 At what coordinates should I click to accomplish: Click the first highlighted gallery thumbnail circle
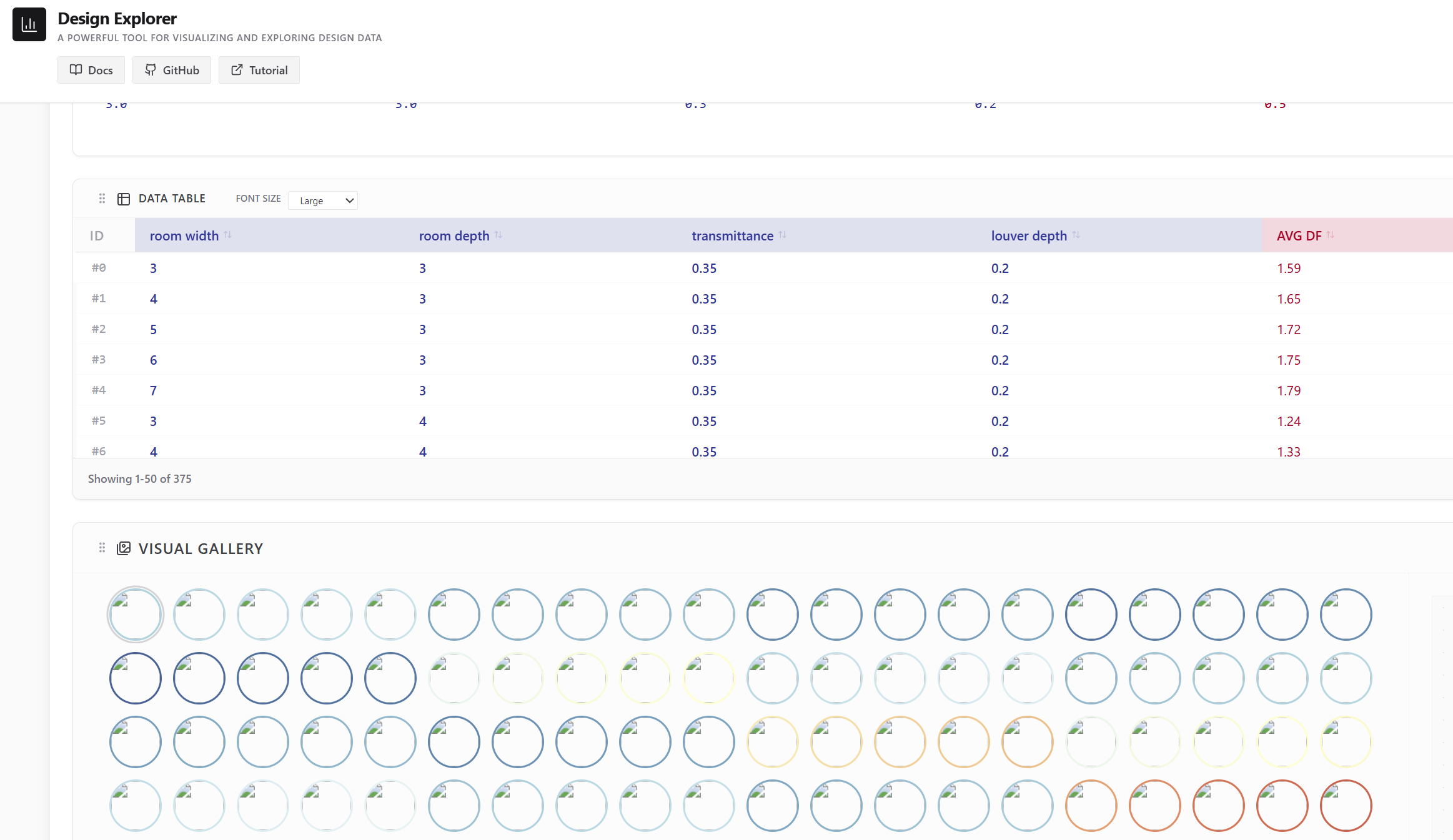(136, 615)
